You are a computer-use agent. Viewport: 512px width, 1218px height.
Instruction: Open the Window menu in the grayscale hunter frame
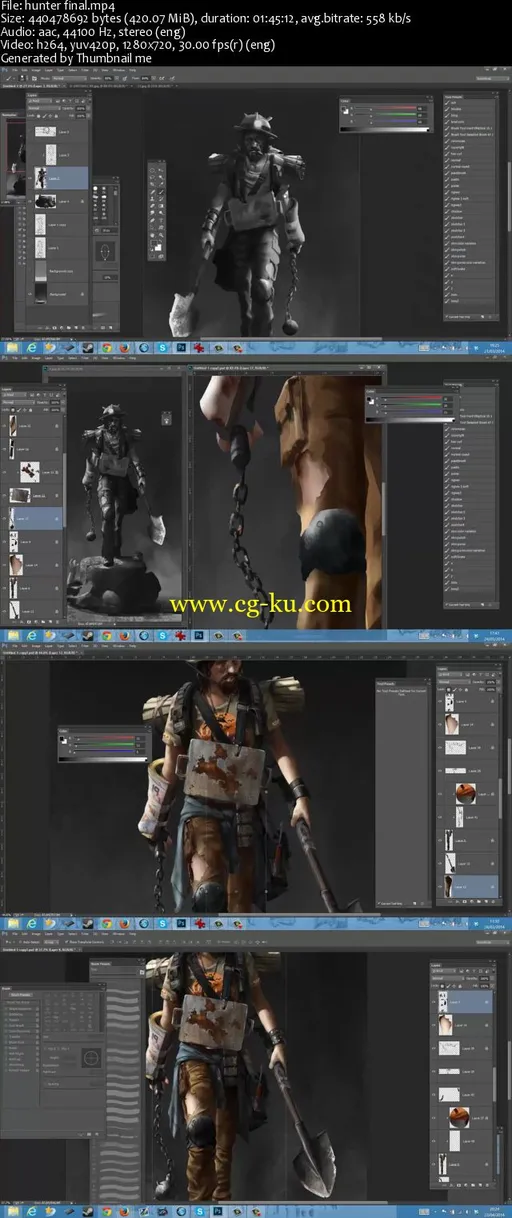[118, 69]
